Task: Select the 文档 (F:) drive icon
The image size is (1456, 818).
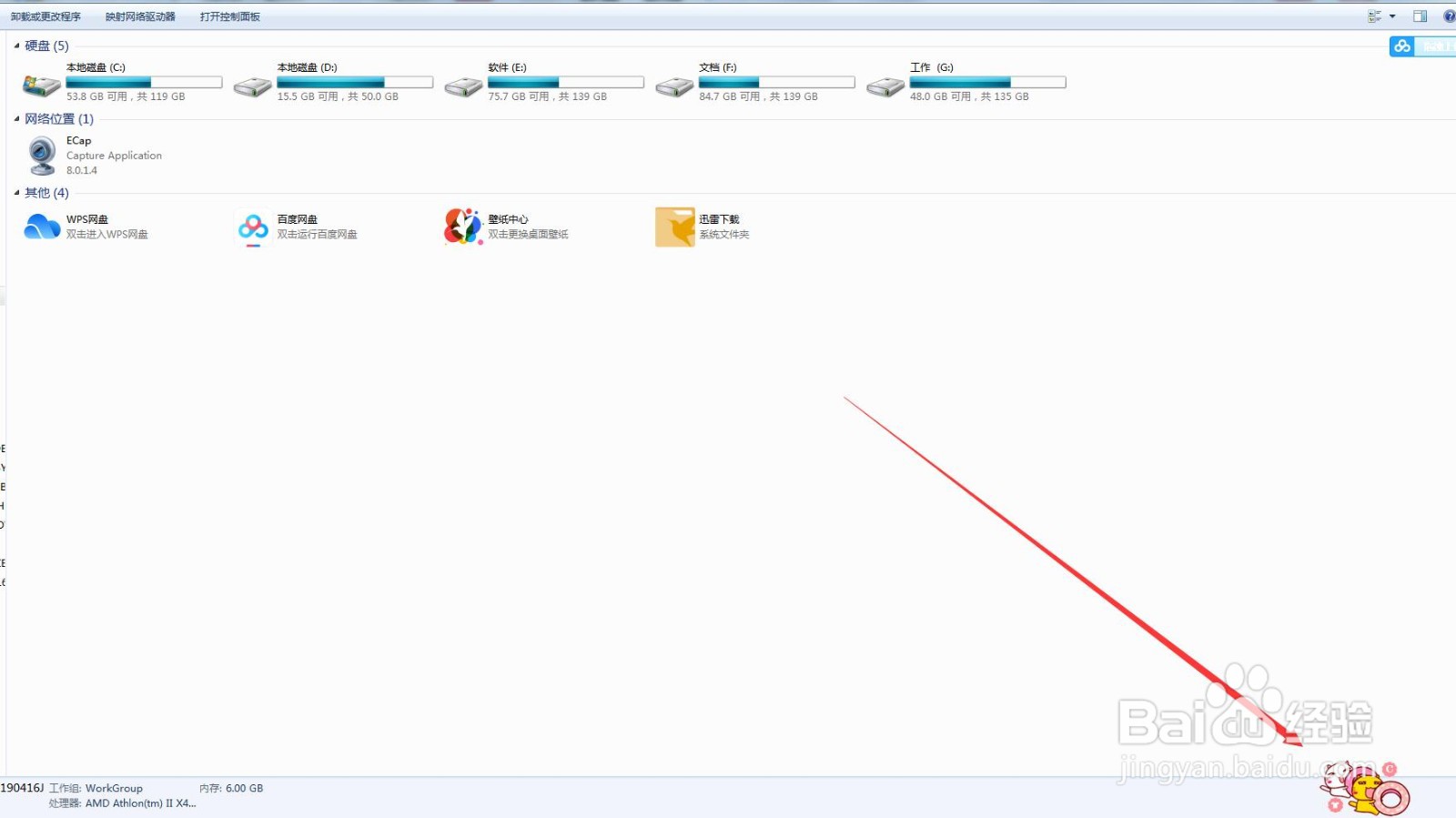Action: (674, 86)
